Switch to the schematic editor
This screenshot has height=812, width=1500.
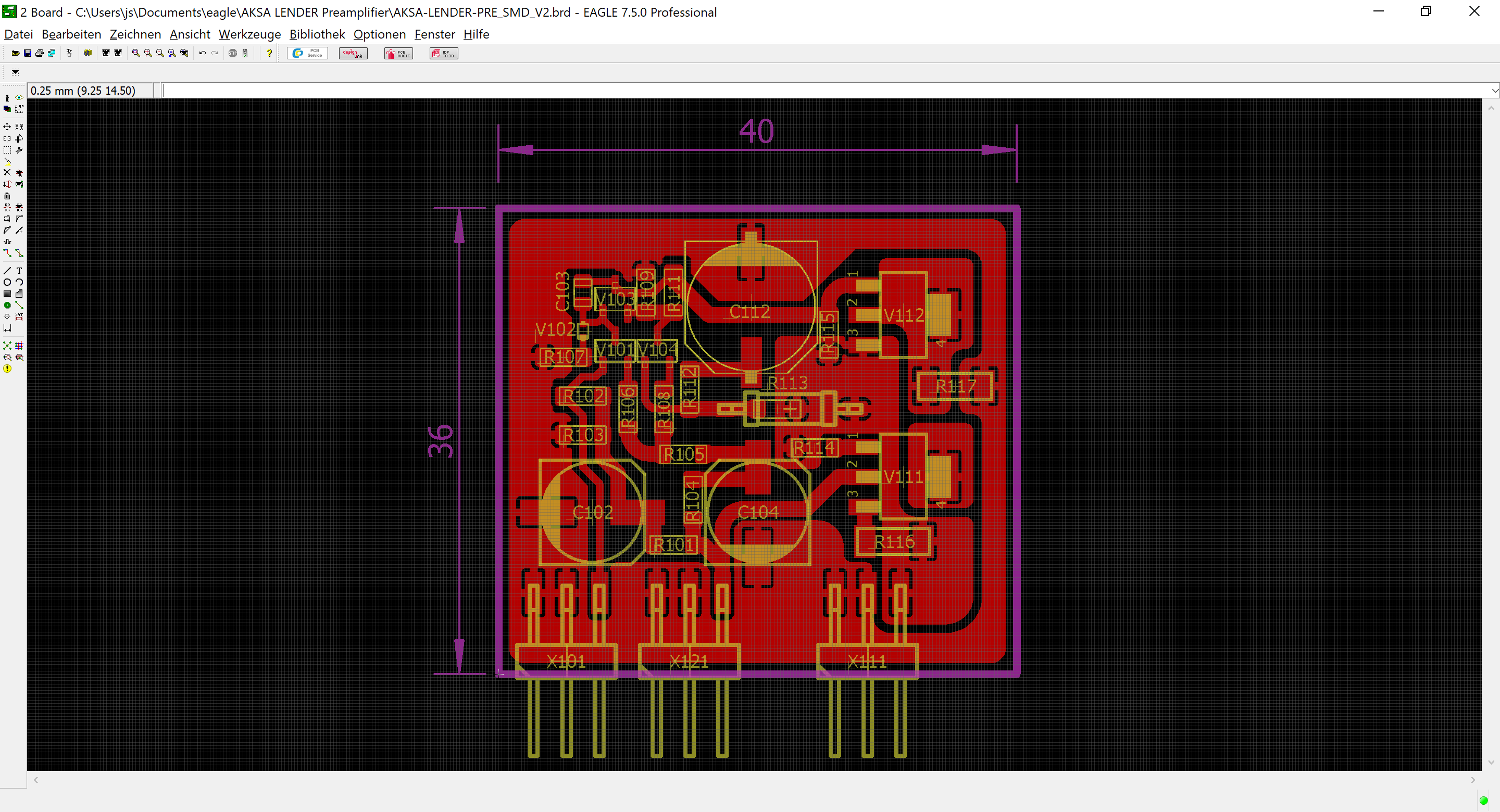(x=69, y=53)
